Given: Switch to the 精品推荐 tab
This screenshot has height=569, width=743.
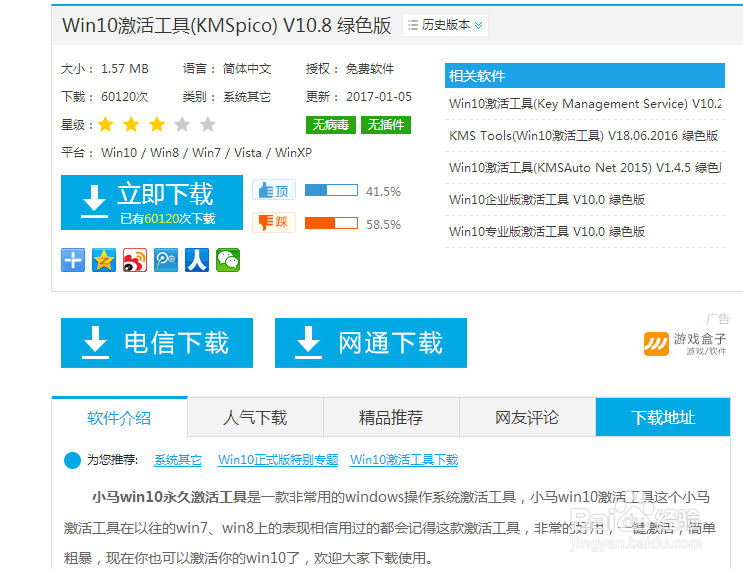Looking at the screenshot, I should (391, 417).
